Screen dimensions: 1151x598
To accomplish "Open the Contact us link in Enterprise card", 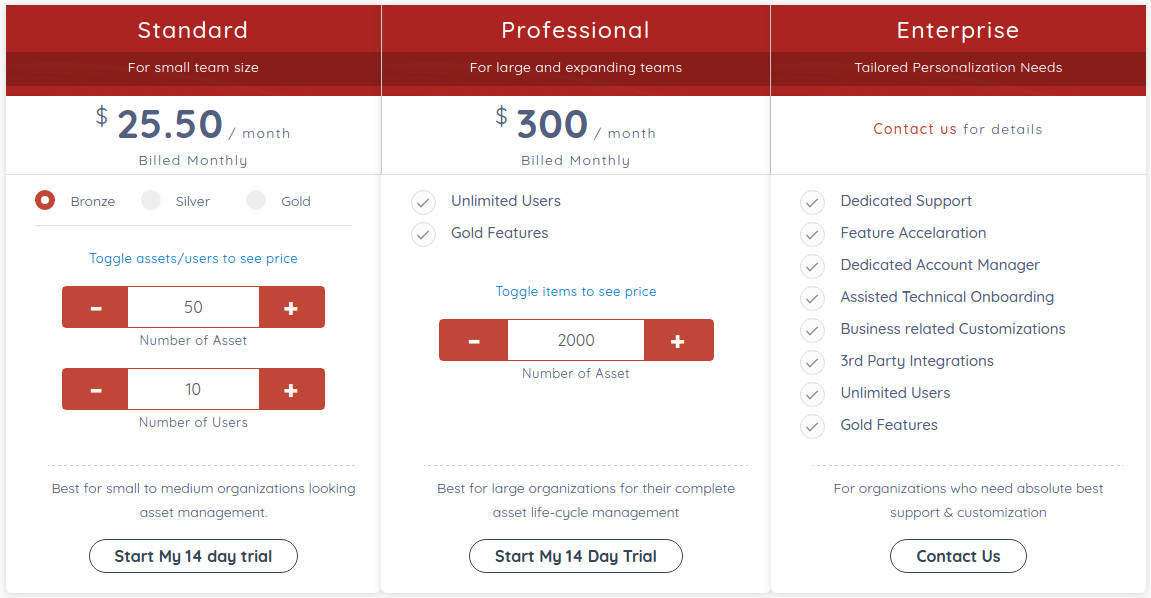I will pyautogui.click(x=914, y=129).
